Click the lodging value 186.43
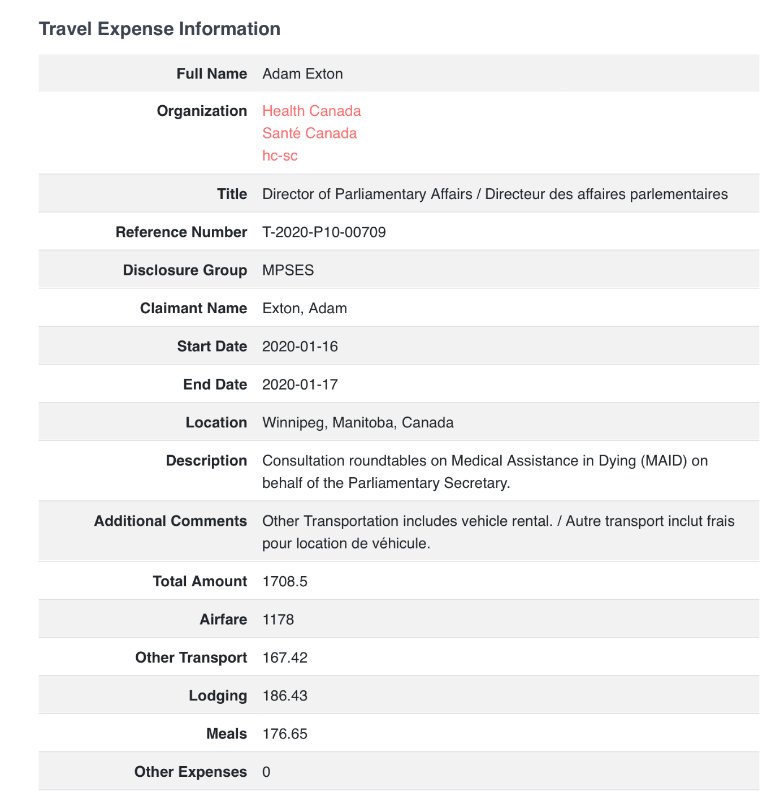Viewport: 780px width, 800px height. pyautogui.click(x=285, y=695)
